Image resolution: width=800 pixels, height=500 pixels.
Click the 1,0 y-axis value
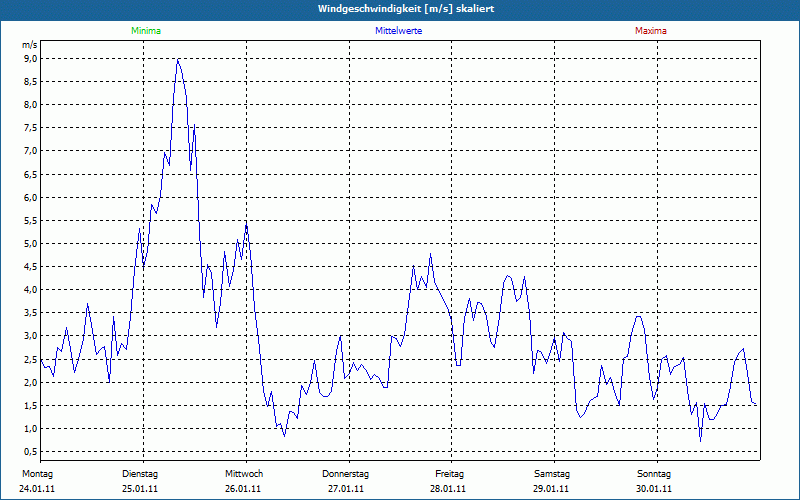tap(31, 429)
